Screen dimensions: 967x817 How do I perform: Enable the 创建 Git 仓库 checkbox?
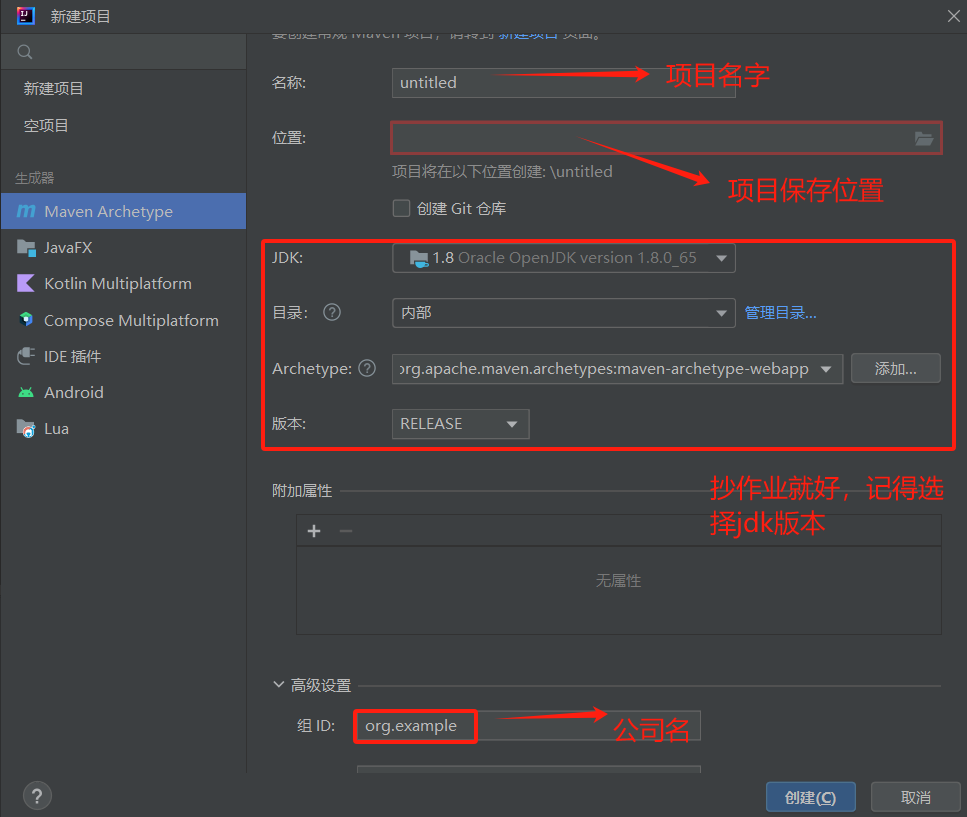click(x=402, y=208)
